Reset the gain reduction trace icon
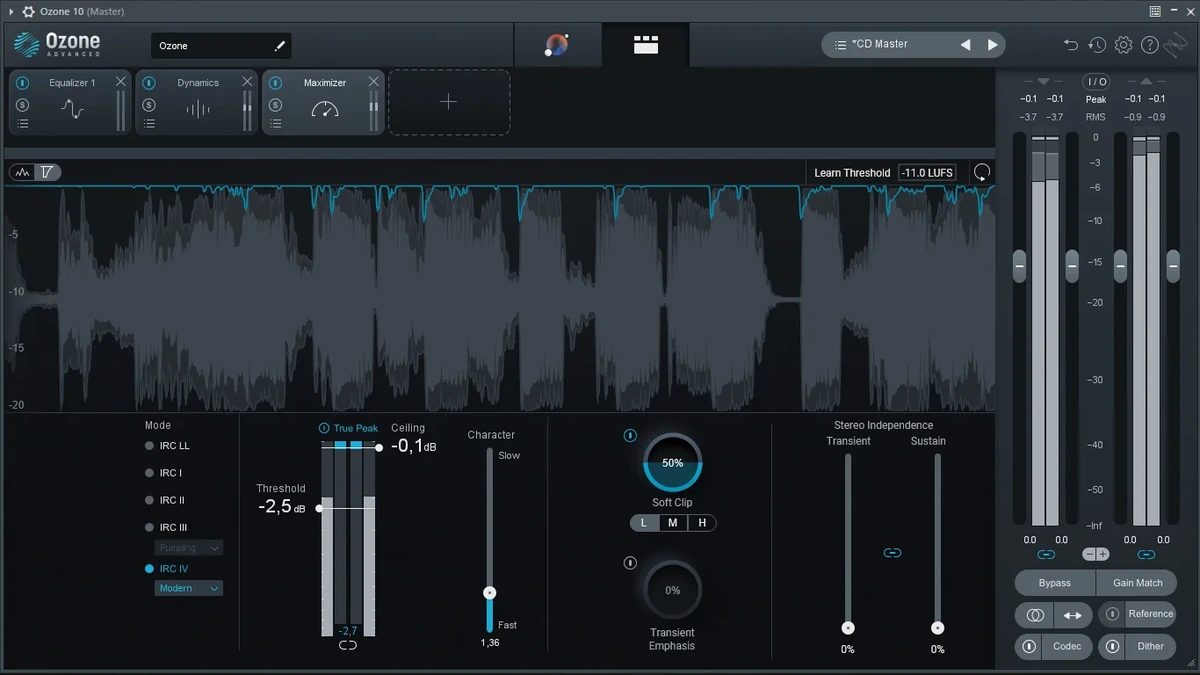The image size is (1200, 675). [x=981, y=173]
